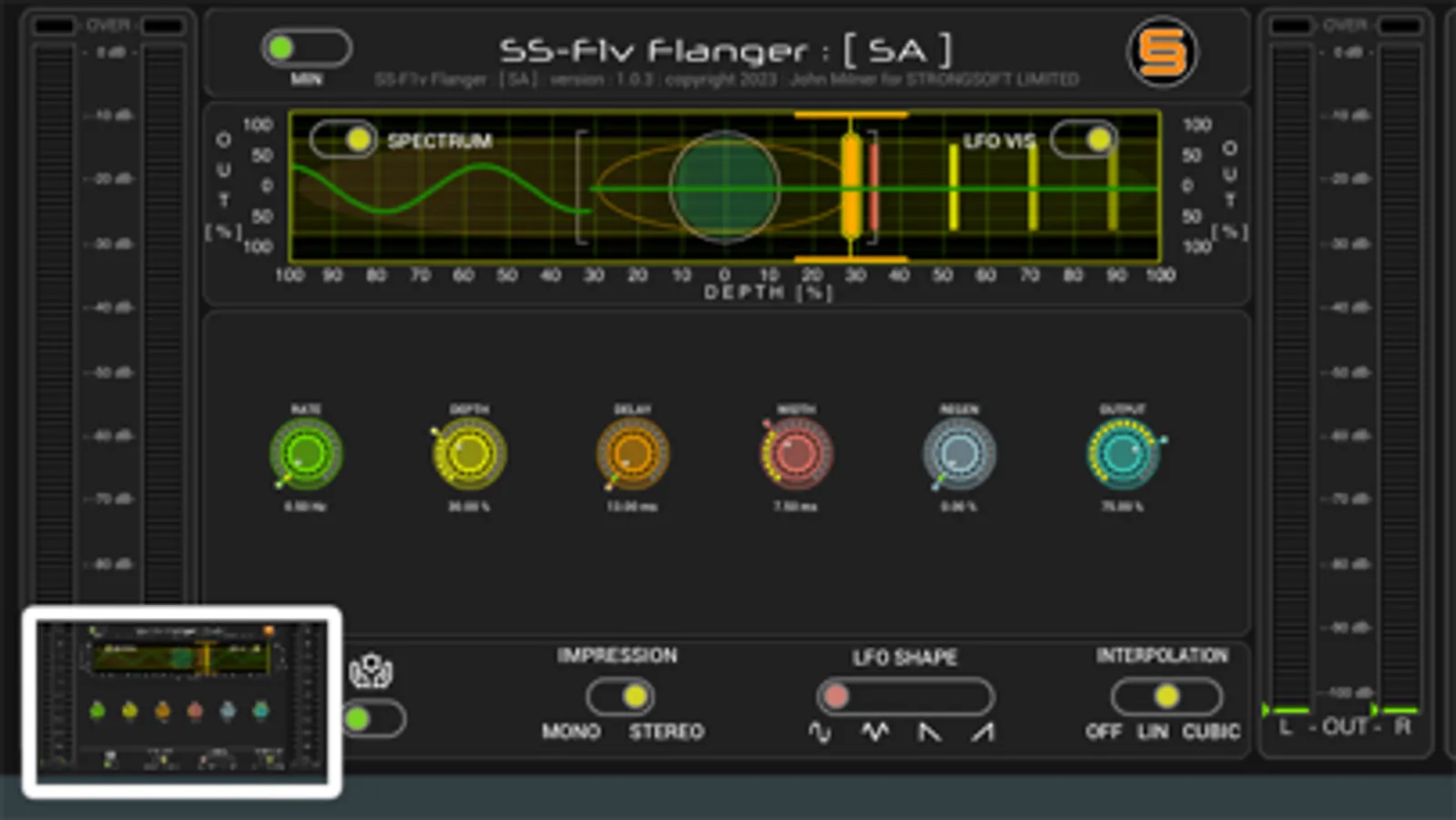Screen dimensions: 1456x820
Task: Click the people group icon above the green switch
Action: pos(371,671)
